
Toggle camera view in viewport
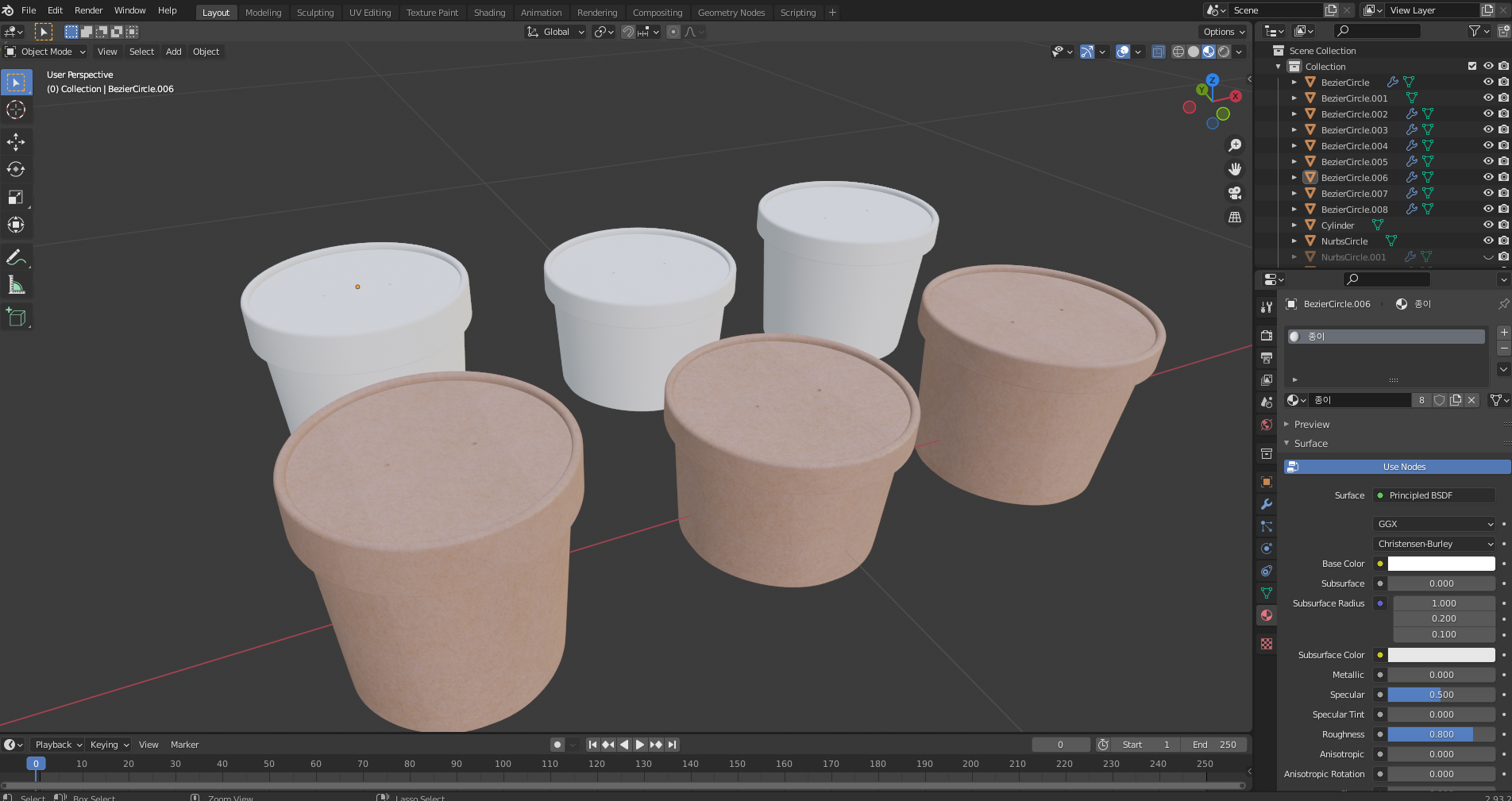[x=1235, y=193]
